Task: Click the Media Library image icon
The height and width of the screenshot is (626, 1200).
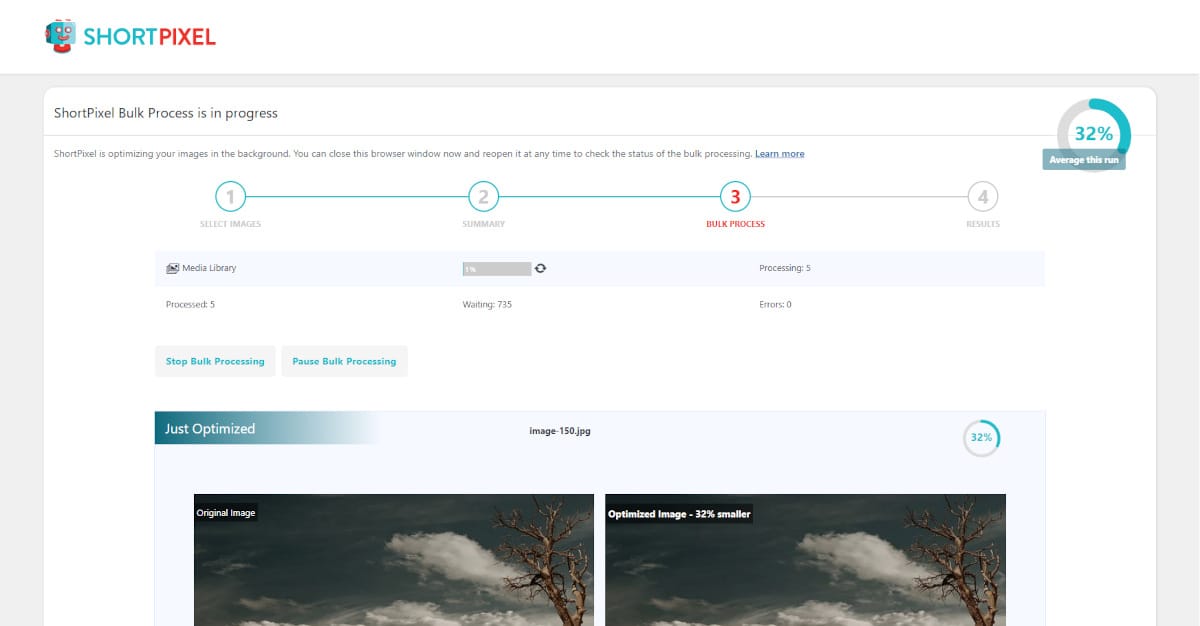Action: coord(172,268)
